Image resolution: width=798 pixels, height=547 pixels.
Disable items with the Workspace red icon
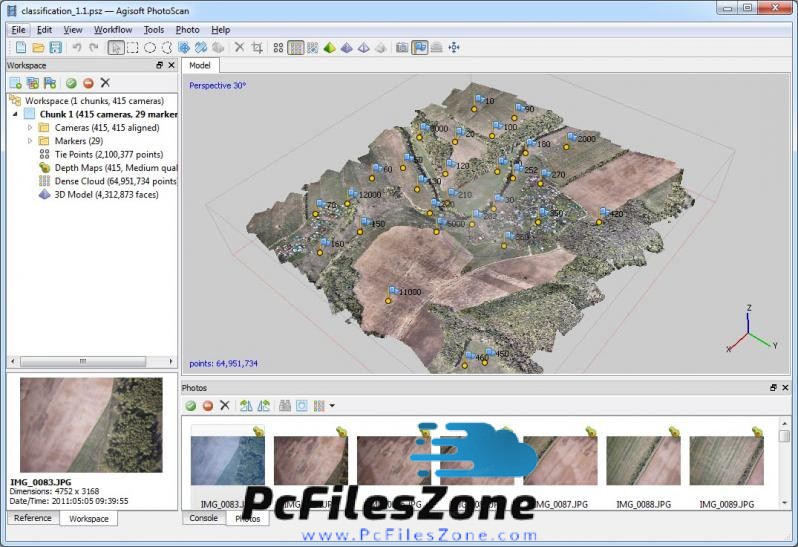(x=89, y=83)
